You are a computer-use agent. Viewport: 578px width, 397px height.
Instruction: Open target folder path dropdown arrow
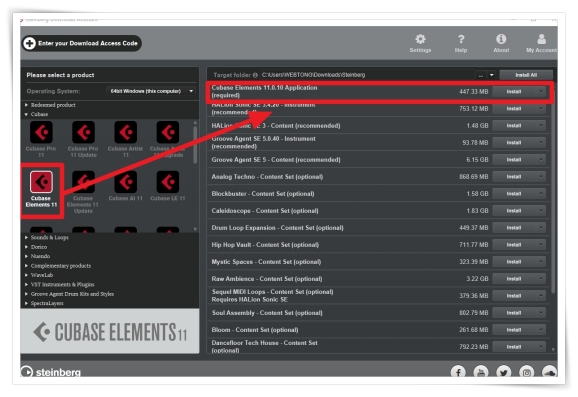[x=491, y=75]
